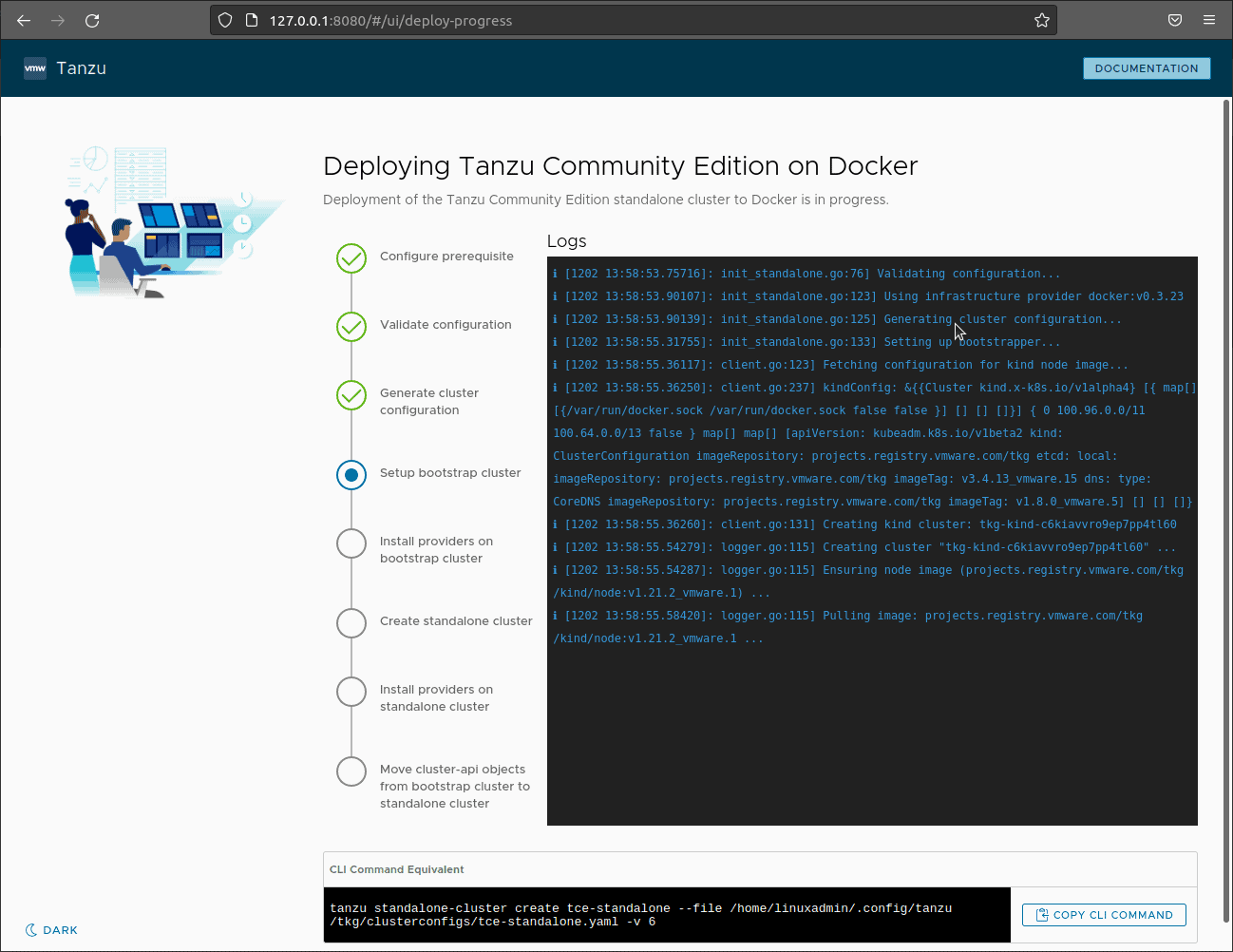Click the 'Logs' heading

pyautogui.click(x=567, y=241)
